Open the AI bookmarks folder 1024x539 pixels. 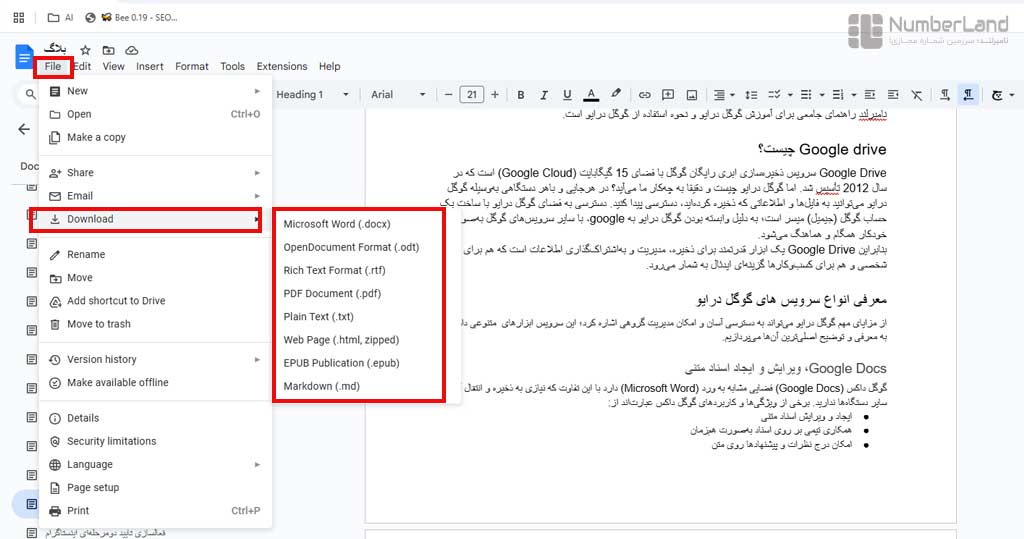pyautogui.click(x=60, y=18)
